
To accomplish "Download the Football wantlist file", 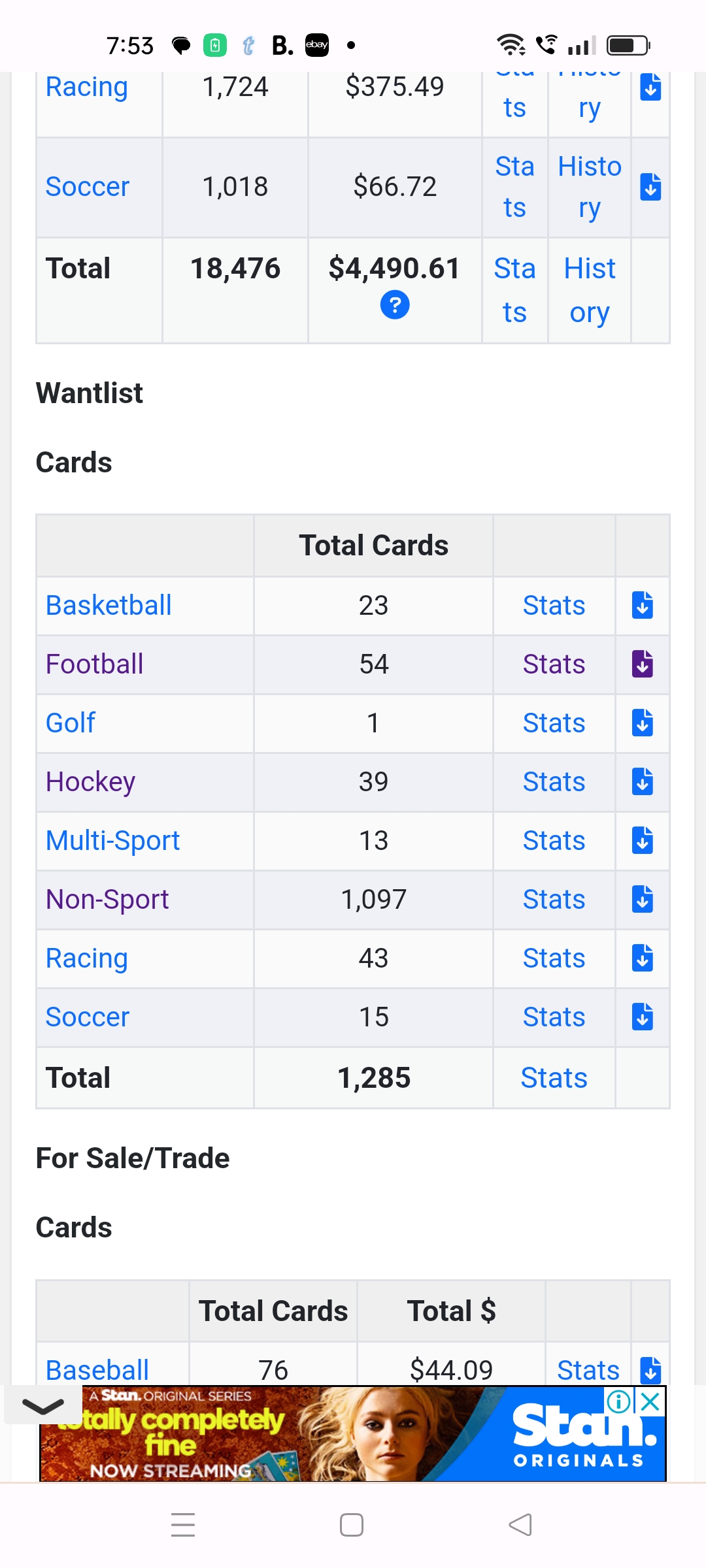I will (x=643, y=664).
